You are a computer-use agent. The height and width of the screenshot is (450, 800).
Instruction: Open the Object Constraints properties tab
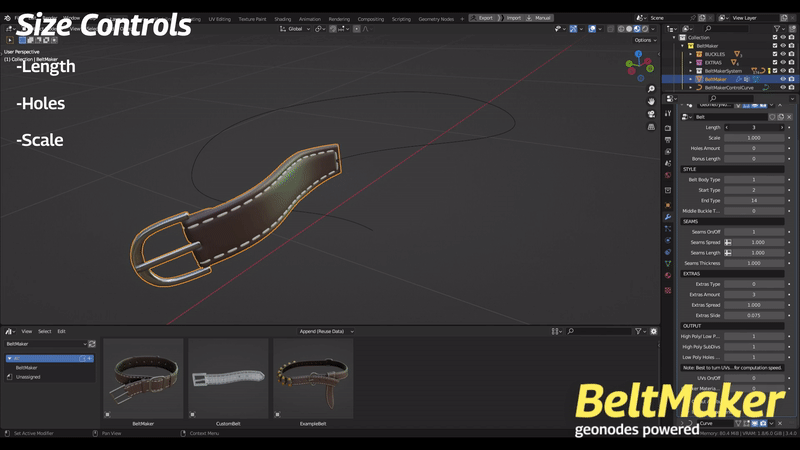tap(668, 252)
